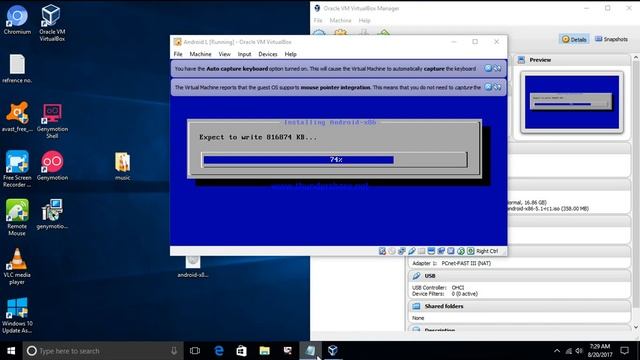
Task: Click the video capture status bar icon
Action: pyautogui.click(x=441, y=251)
